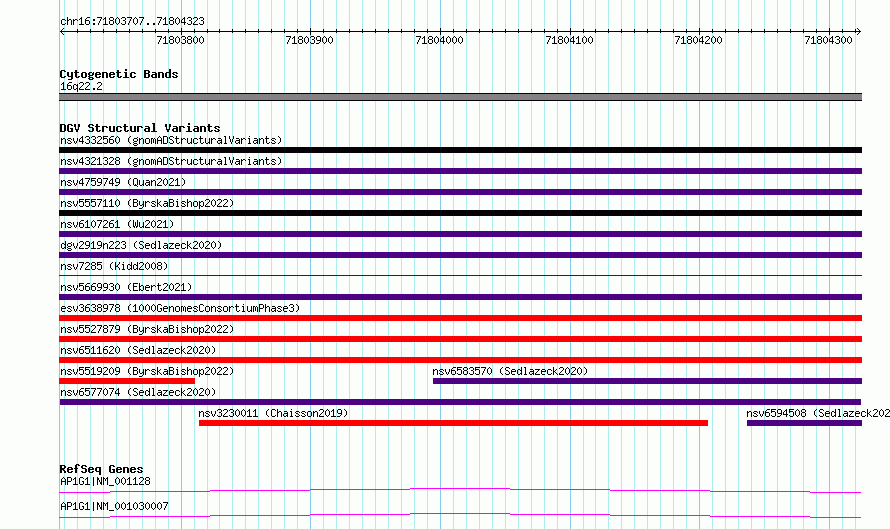Screen dimensions: 890x529
Task: Open dgv2919n223 (Sedlazeck2020) label
Action: (141, 245)
